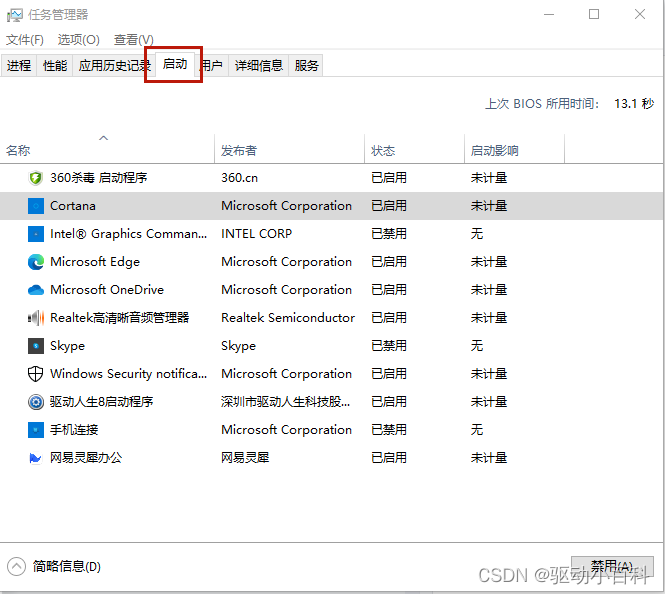This screenshot has width=665, height=594.
Task: Click the 简略信息(D) link text
Action: click(x=67, y=566)
